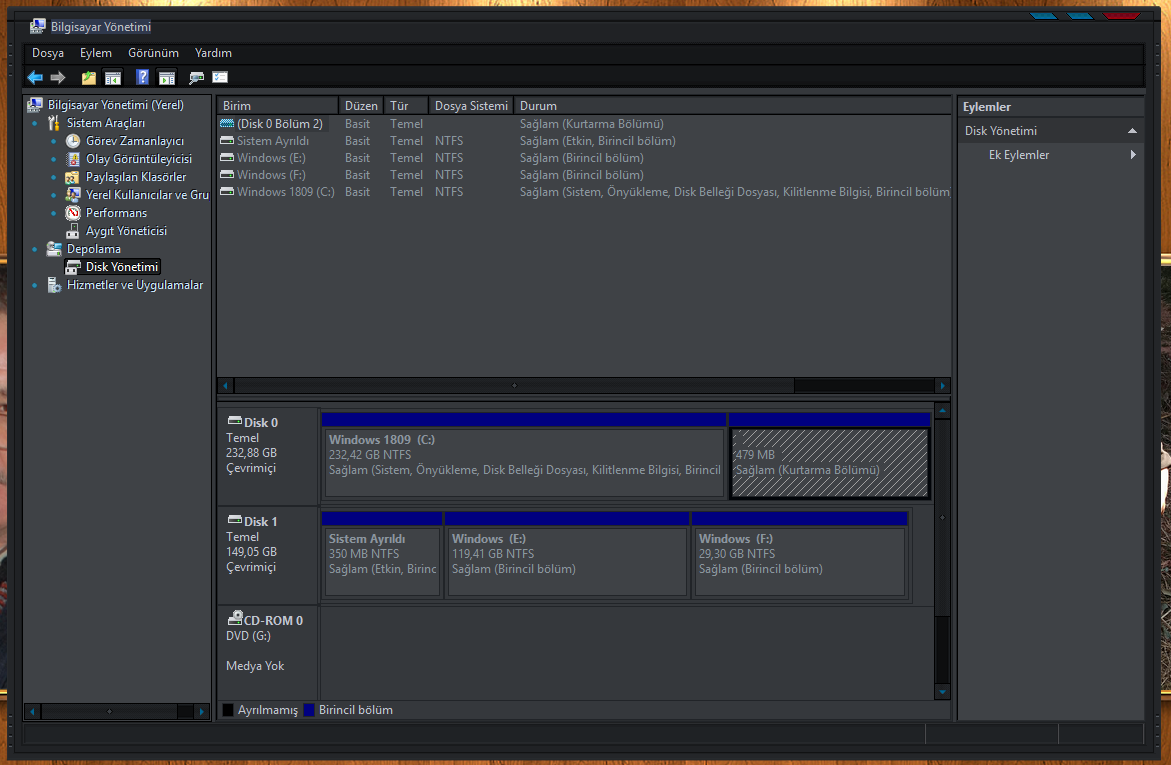
Task: Click the Bilgisayar Yönetimi title bar icon
Action: pyautogui.click(x=37, y=26)
